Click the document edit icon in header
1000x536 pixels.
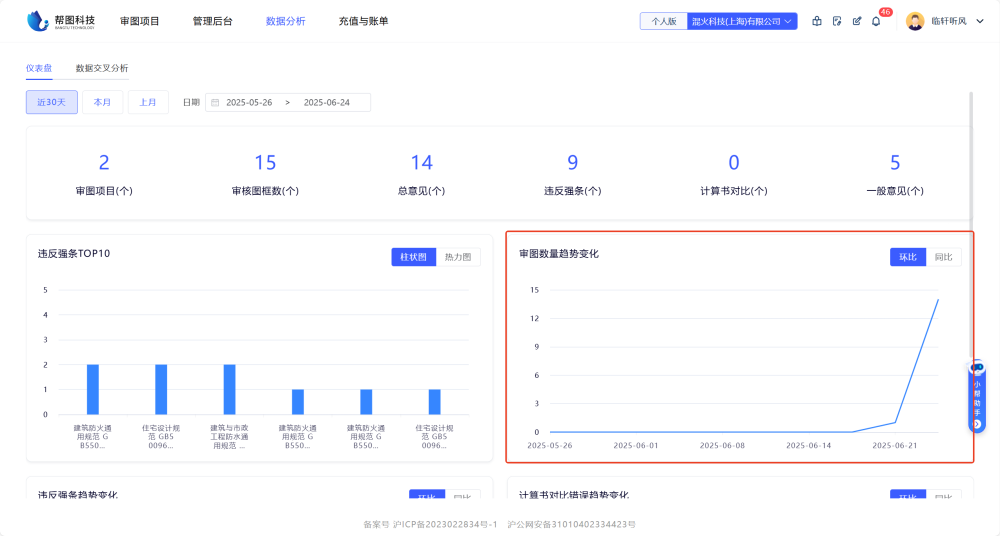[x=837, y=21]
